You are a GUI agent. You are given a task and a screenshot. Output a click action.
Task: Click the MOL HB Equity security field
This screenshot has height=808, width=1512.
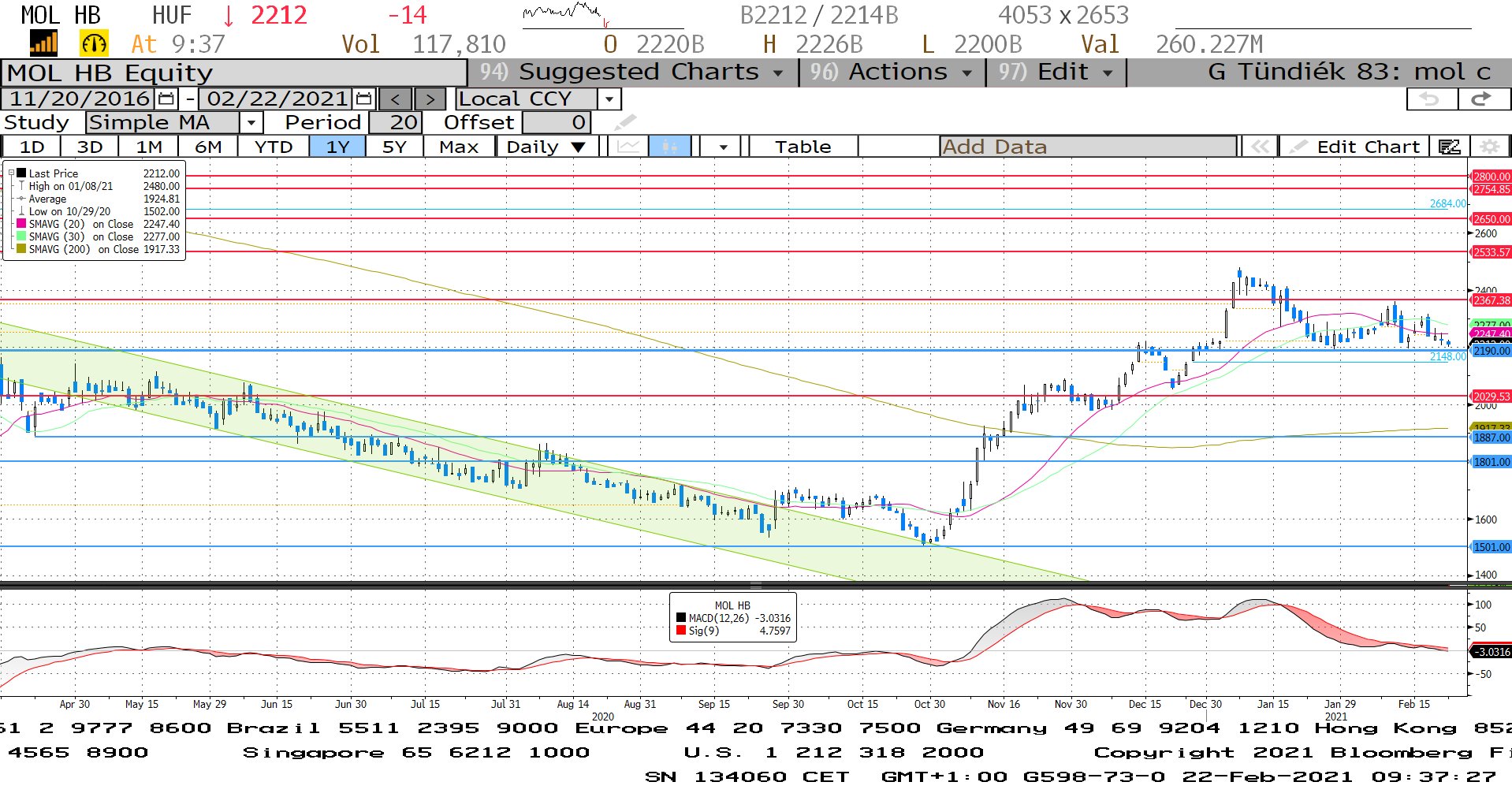tap(233, 73)
